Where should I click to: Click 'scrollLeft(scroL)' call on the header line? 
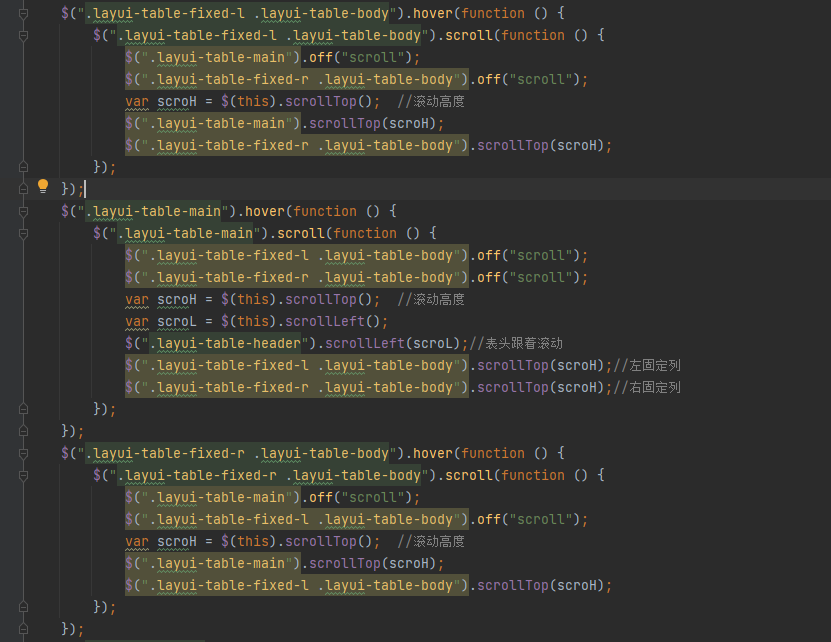(x=393, y=344)
